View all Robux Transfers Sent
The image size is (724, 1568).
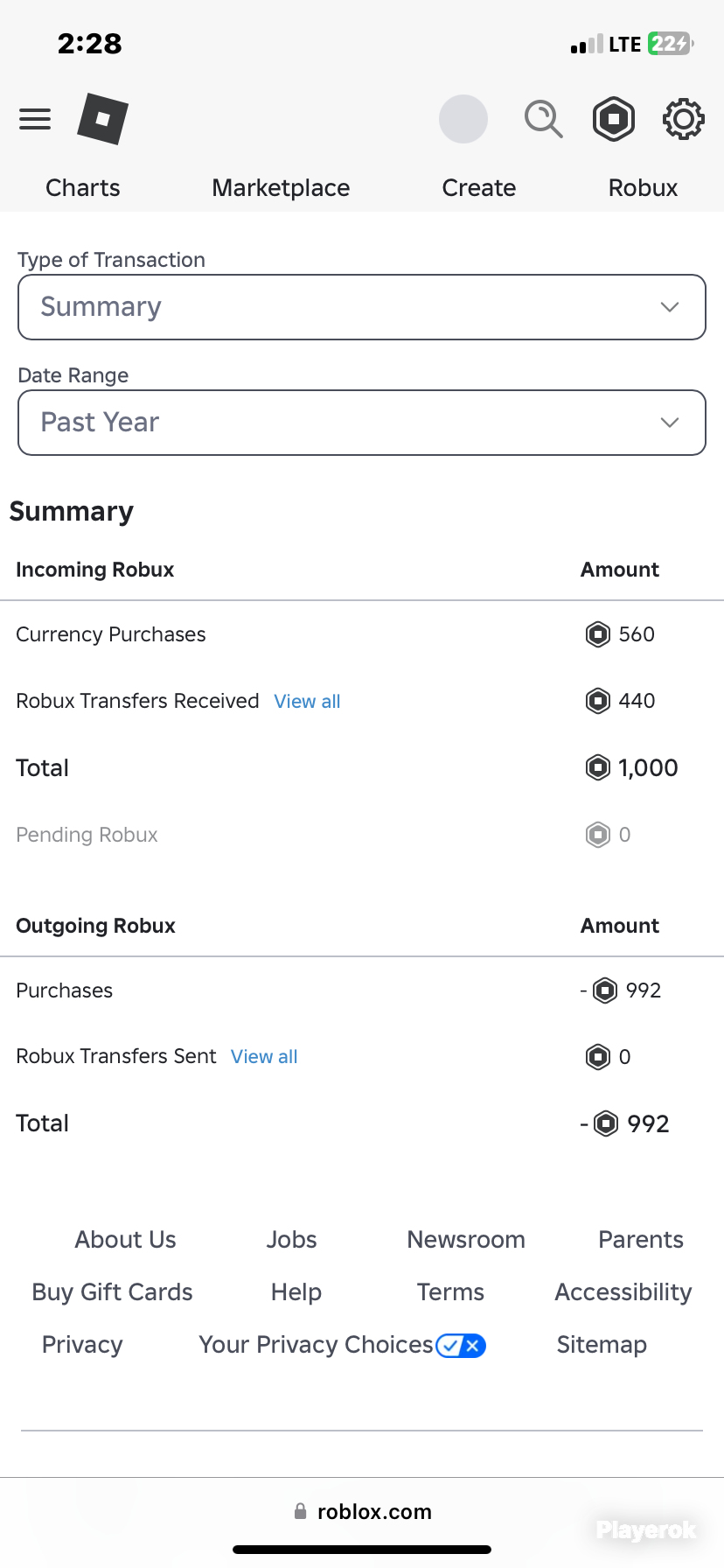264,1056
